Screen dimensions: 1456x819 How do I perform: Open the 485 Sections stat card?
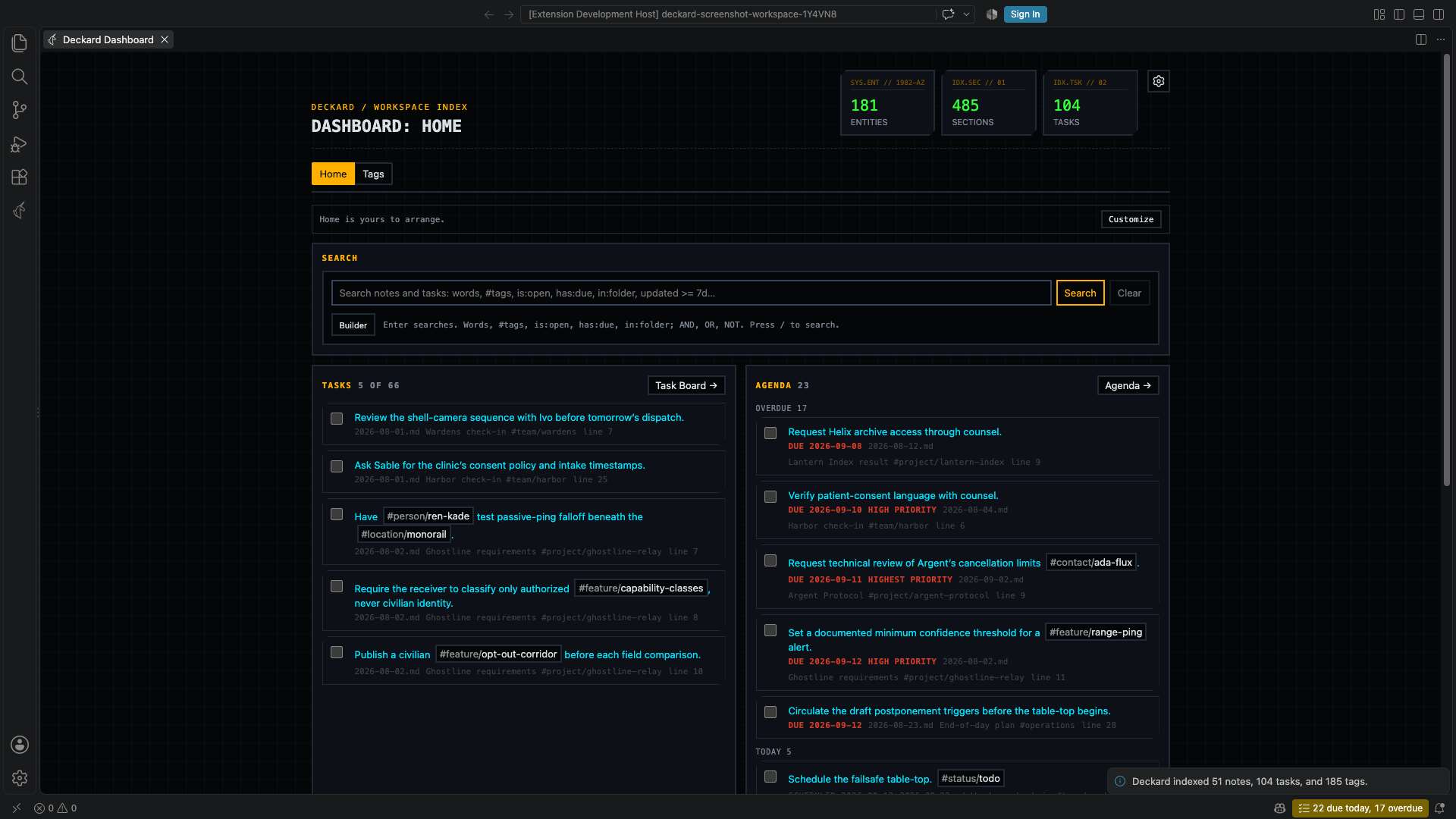pyautogui.click(x=989, y=103)
